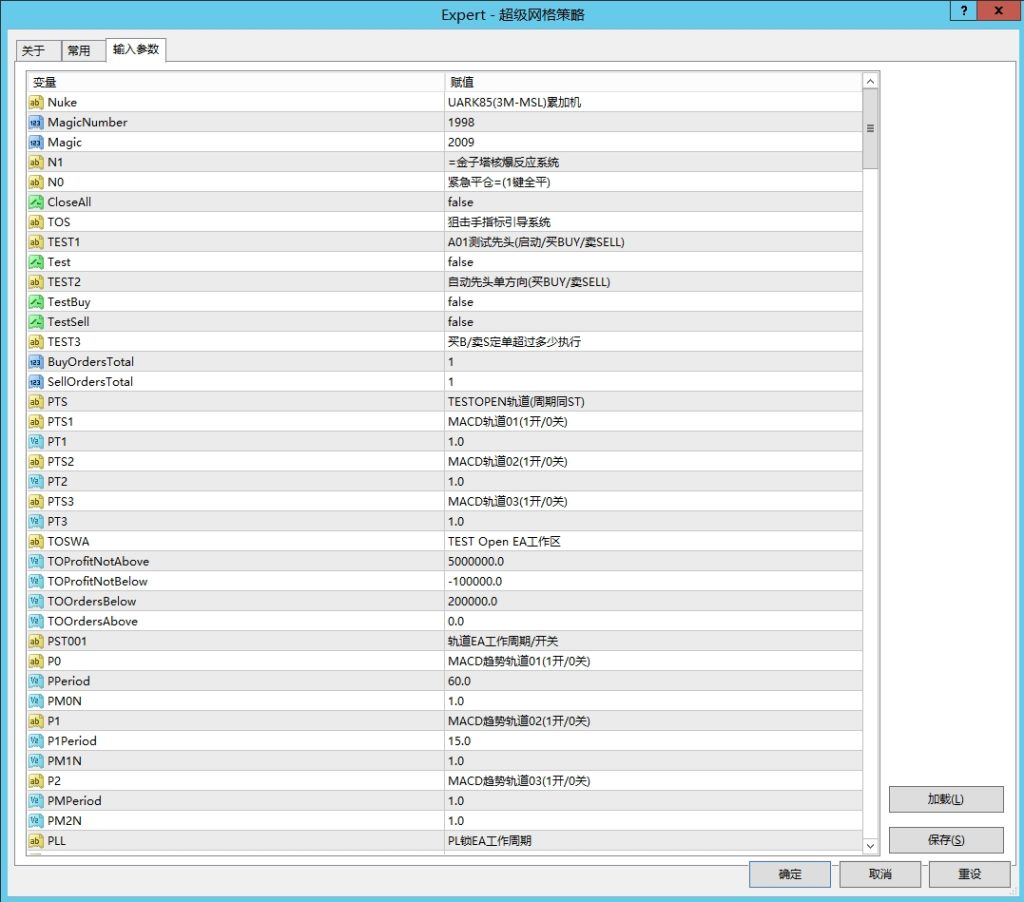This screenshot has height=902, width=1024.
Task: Switch to the 关于 tab
Action: [x=33, y=51]
